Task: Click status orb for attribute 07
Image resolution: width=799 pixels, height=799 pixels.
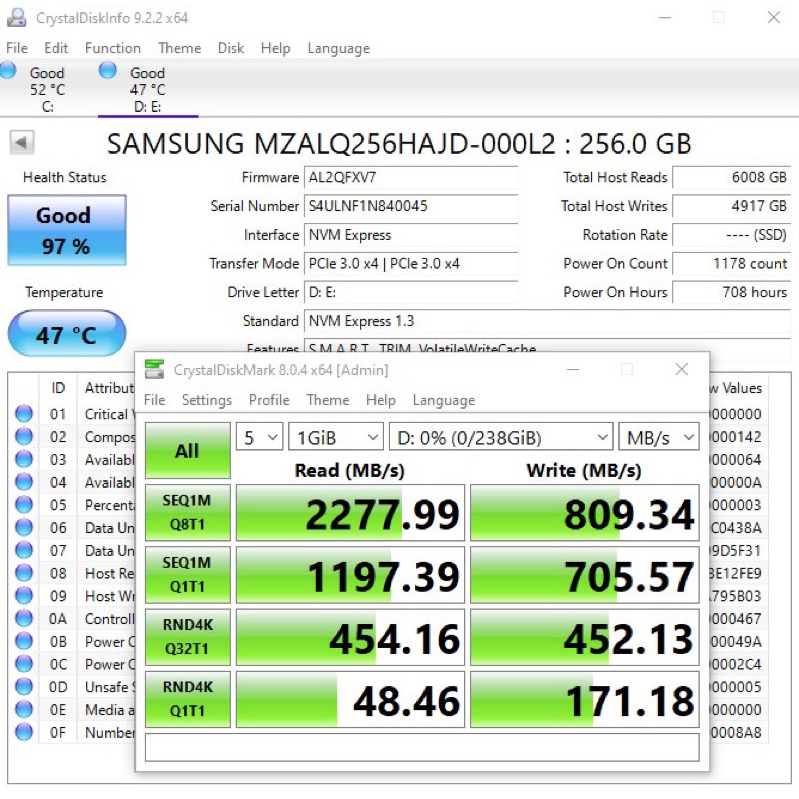Action: pyautogui.click(x=24, y=550)
